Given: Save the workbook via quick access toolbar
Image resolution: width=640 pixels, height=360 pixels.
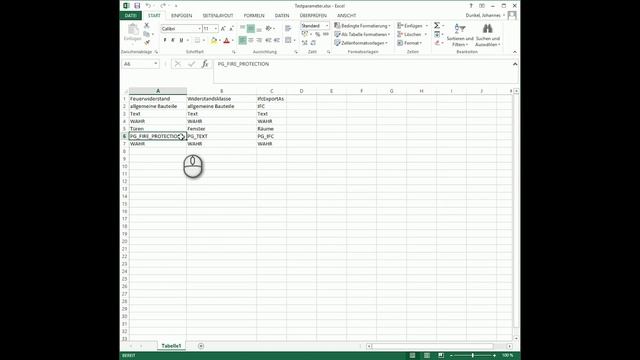Looking at the screenshot, I should click(x=137, y=6).
